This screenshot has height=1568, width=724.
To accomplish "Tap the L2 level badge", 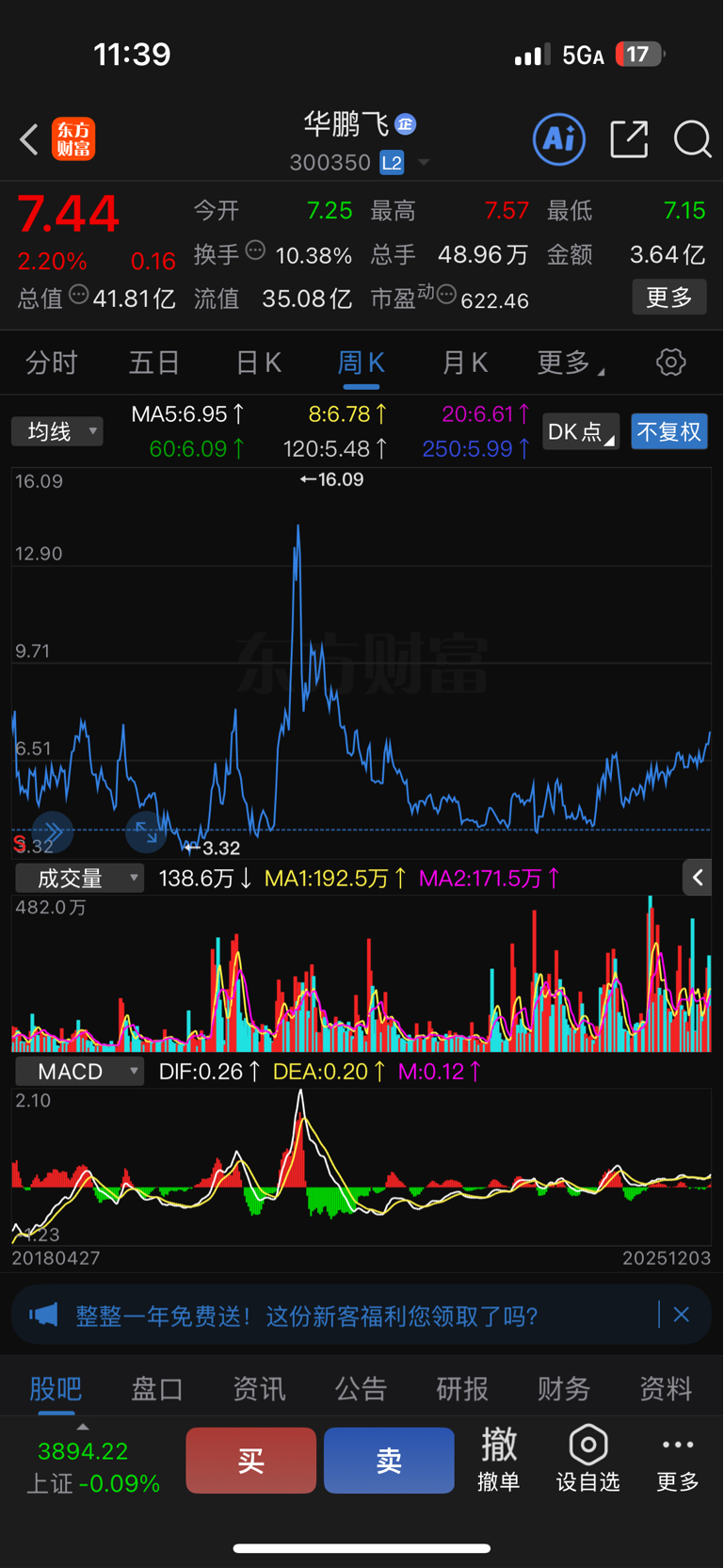I will (392, 163).
